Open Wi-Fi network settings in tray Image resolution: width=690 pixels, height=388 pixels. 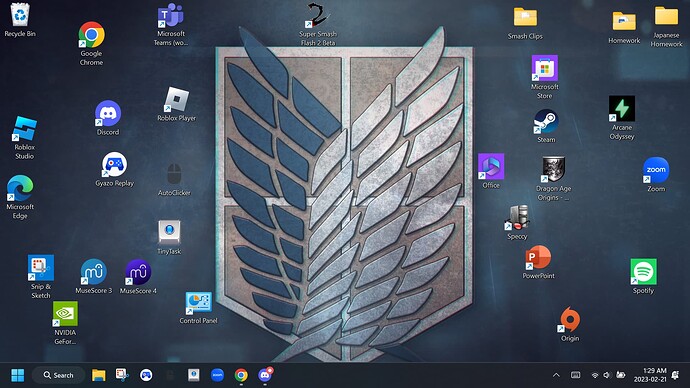595,375
